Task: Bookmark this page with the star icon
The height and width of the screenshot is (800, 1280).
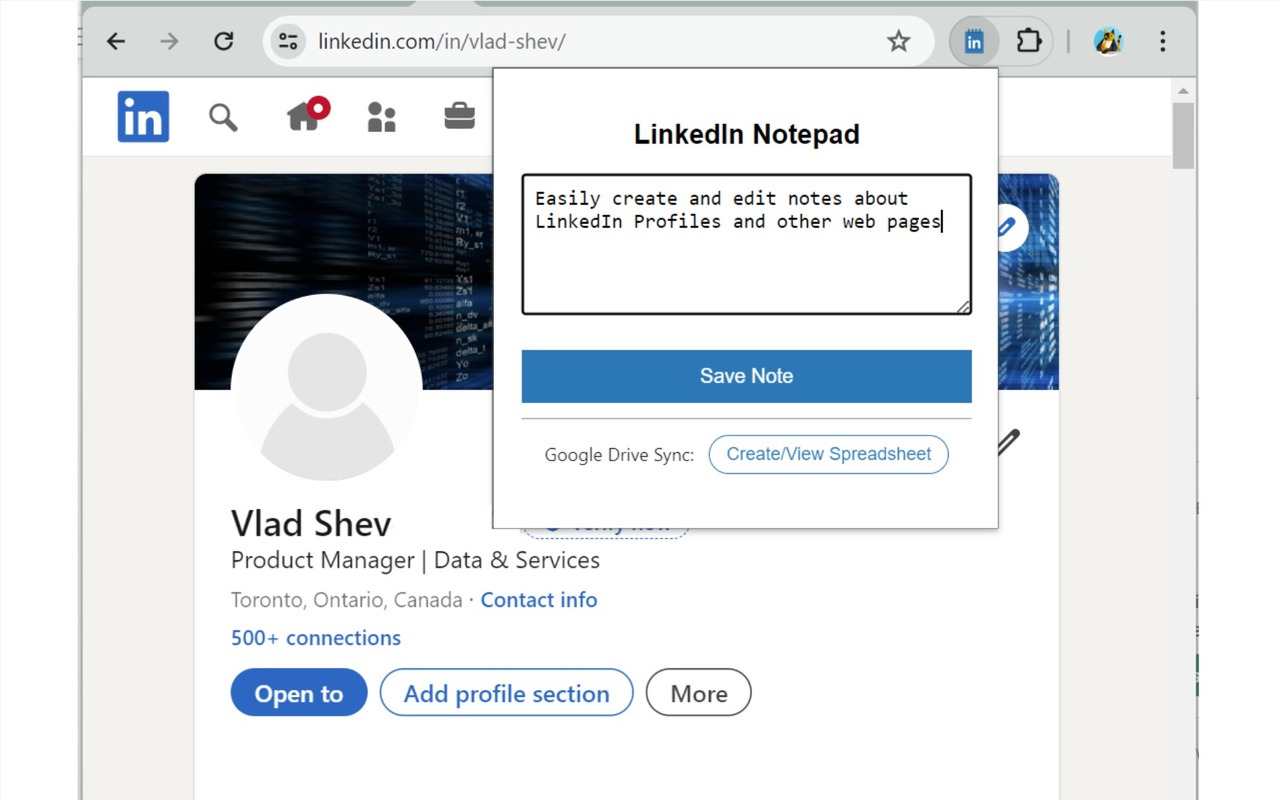Action: click(898, 41)
